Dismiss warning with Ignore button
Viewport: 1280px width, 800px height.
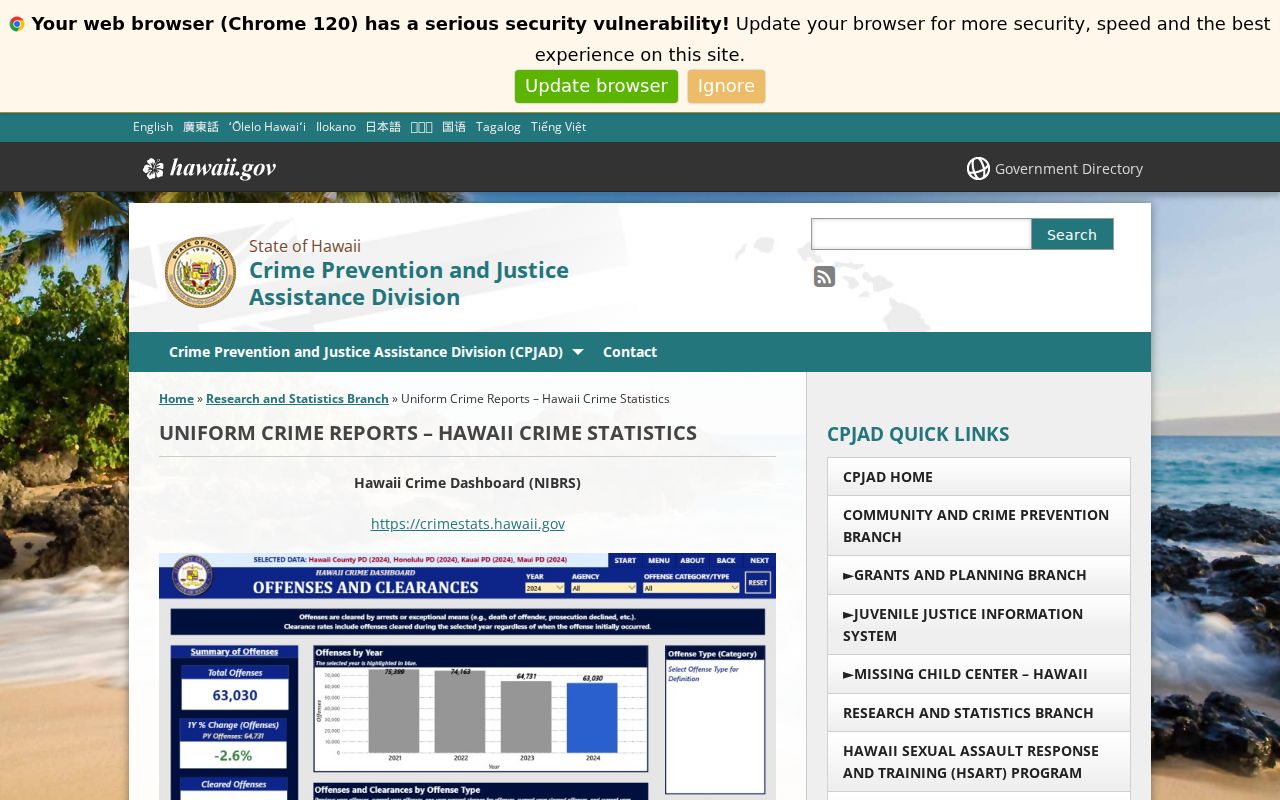point(726,86)
